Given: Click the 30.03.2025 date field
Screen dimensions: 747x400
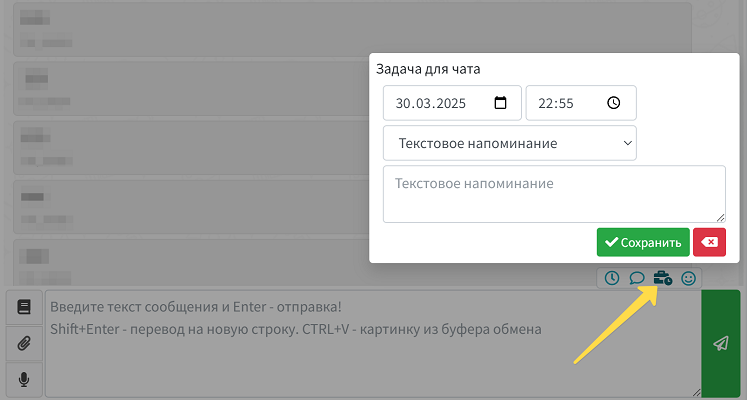Looking at the screenshot, I should pyautogui.click(x=452, y=103).
